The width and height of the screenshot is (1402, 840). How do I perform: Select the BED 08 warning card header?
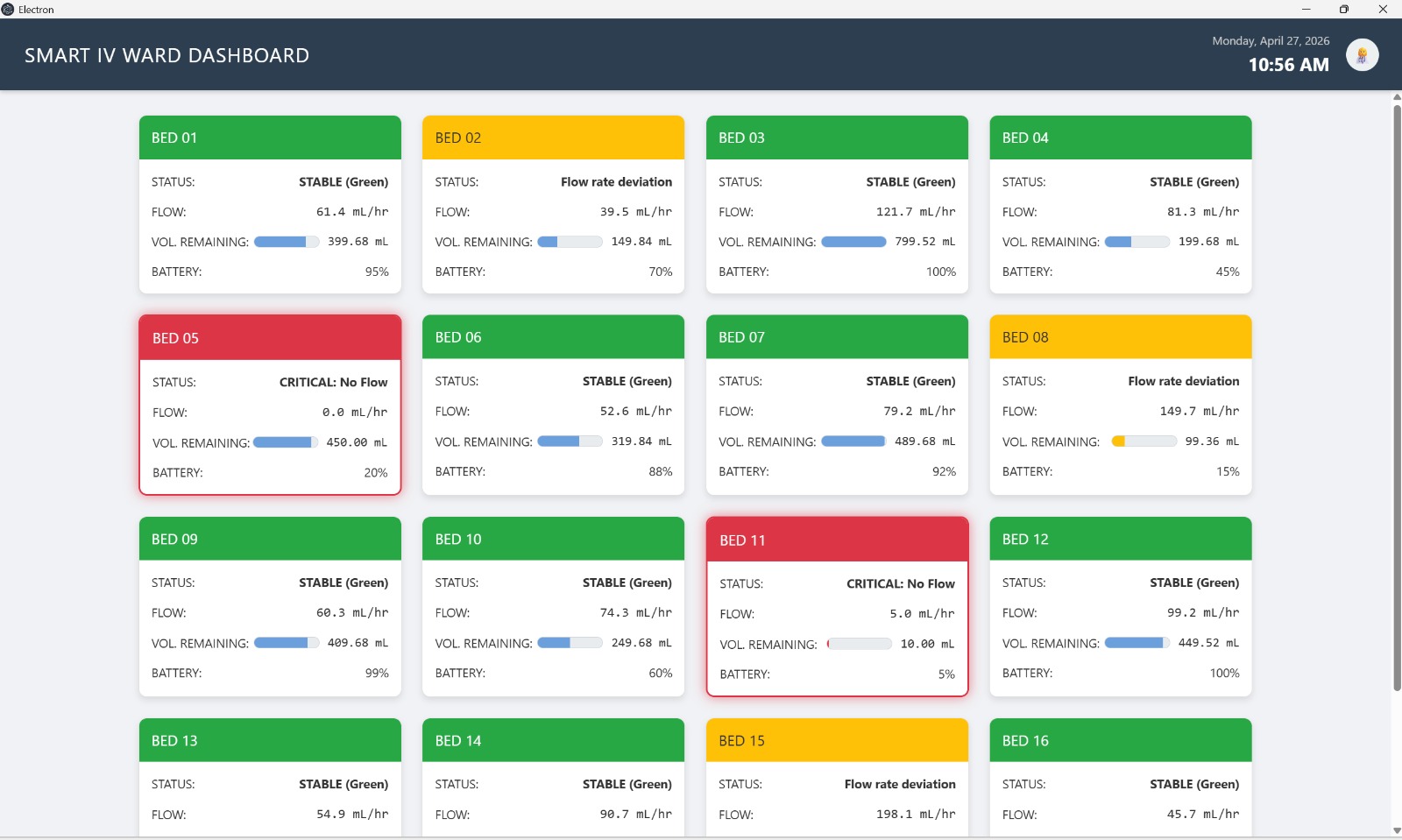1121,336
